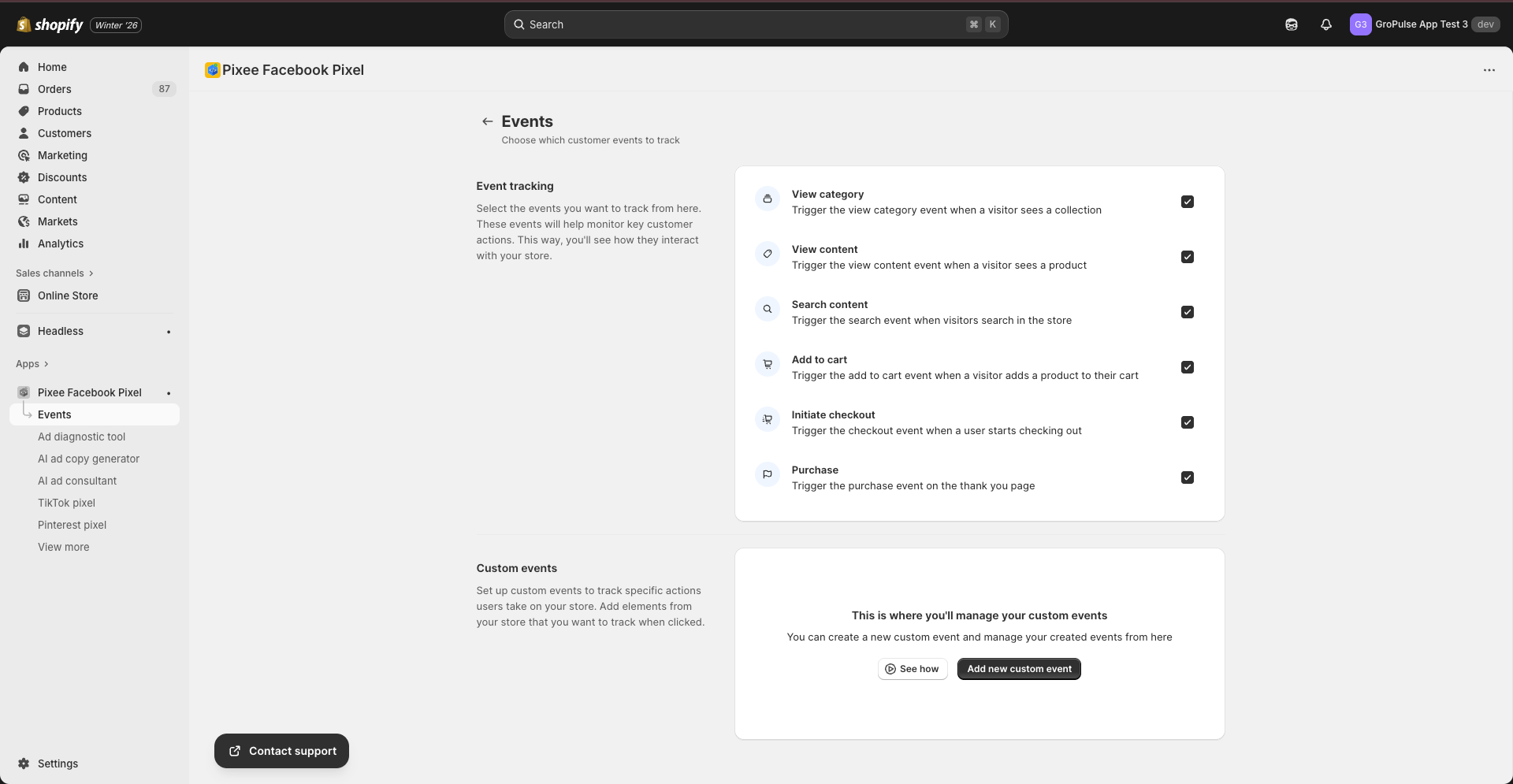Image resolution: width=1513 pixels, height=784 pixels.
Task: Click the Pixee Facebook Pixel header icon
Action: click(x=212, y=70)
